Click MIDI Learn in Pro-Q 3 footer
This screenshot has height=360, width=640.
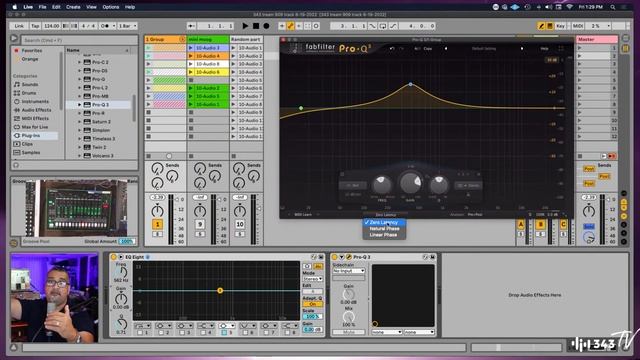(303, 215)
